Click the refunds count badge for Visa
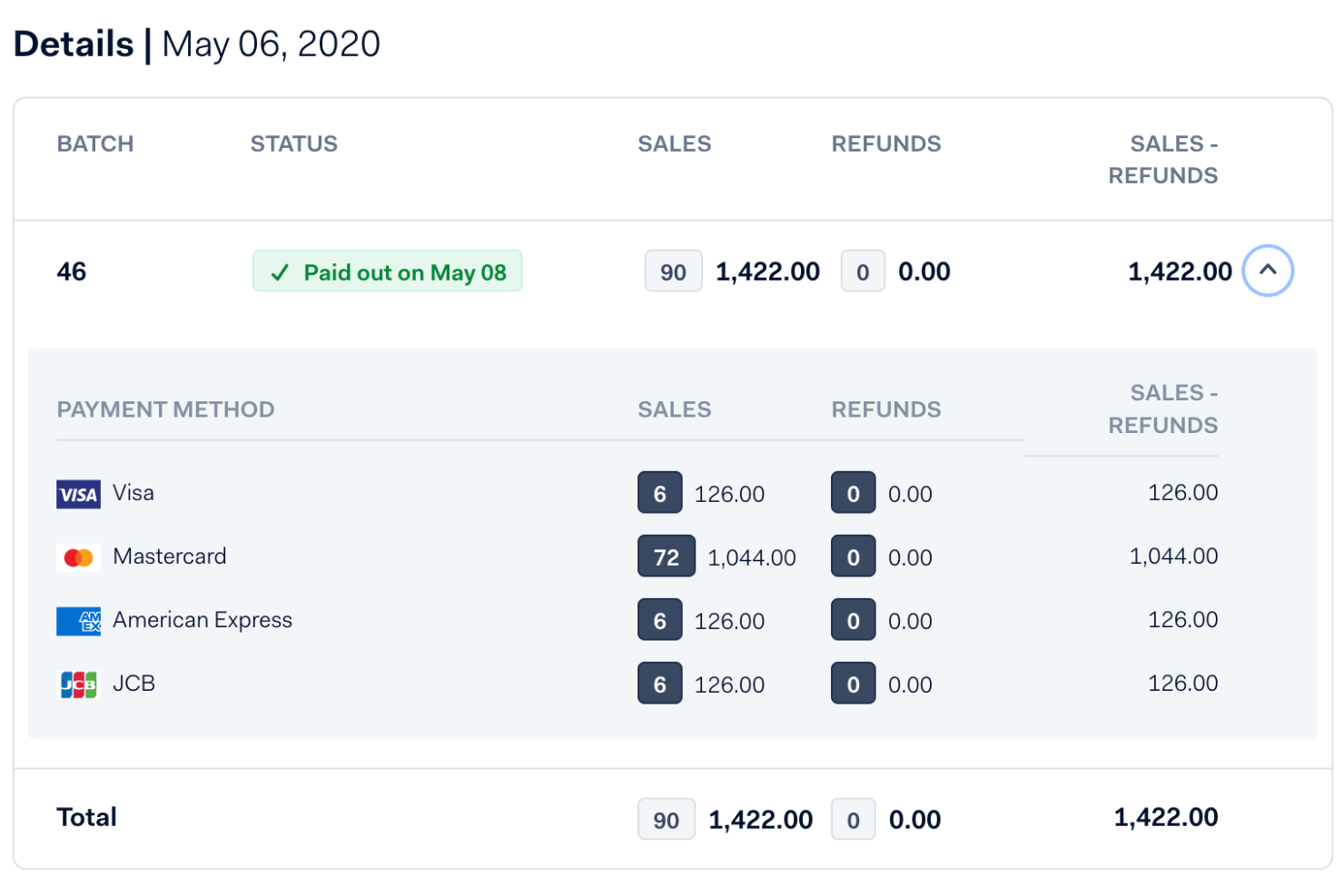 853,493
